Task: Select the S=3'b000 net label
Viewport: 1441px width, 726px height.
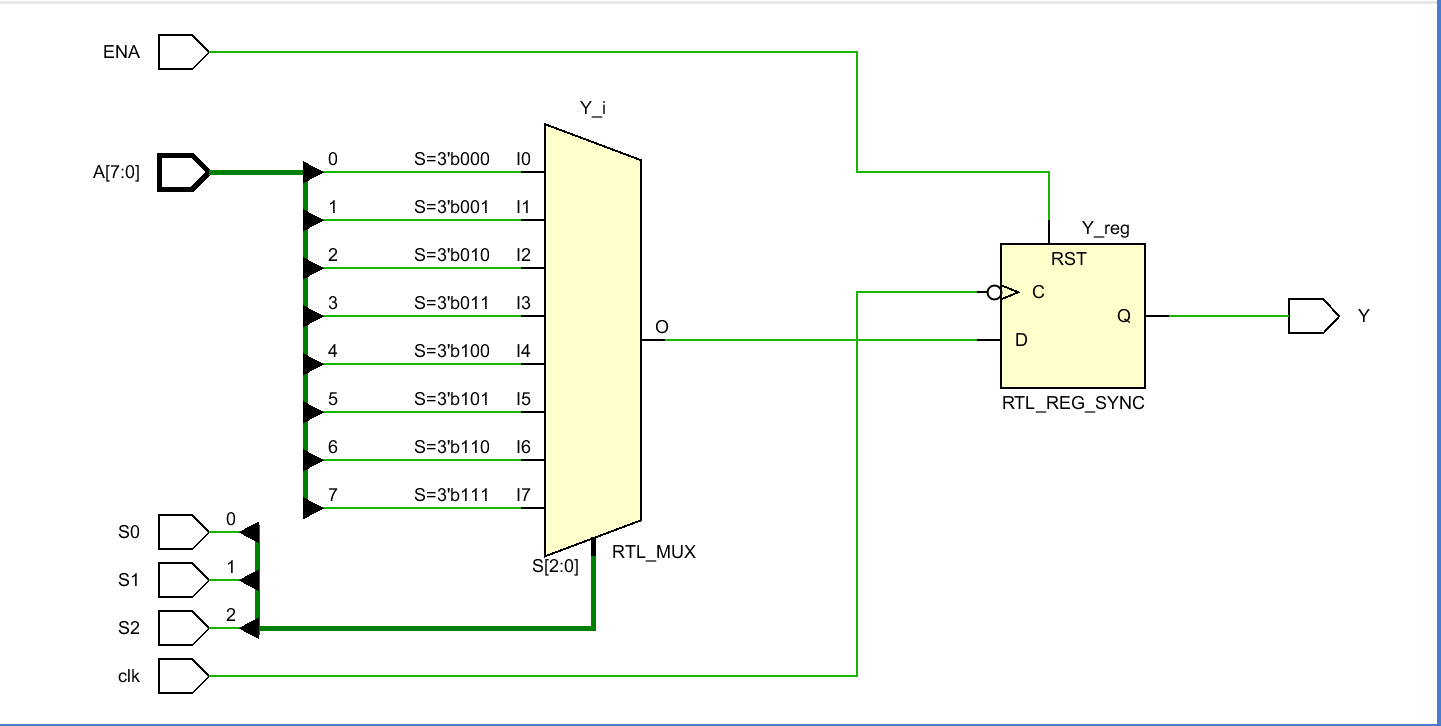Action: (x=452, y=158)
